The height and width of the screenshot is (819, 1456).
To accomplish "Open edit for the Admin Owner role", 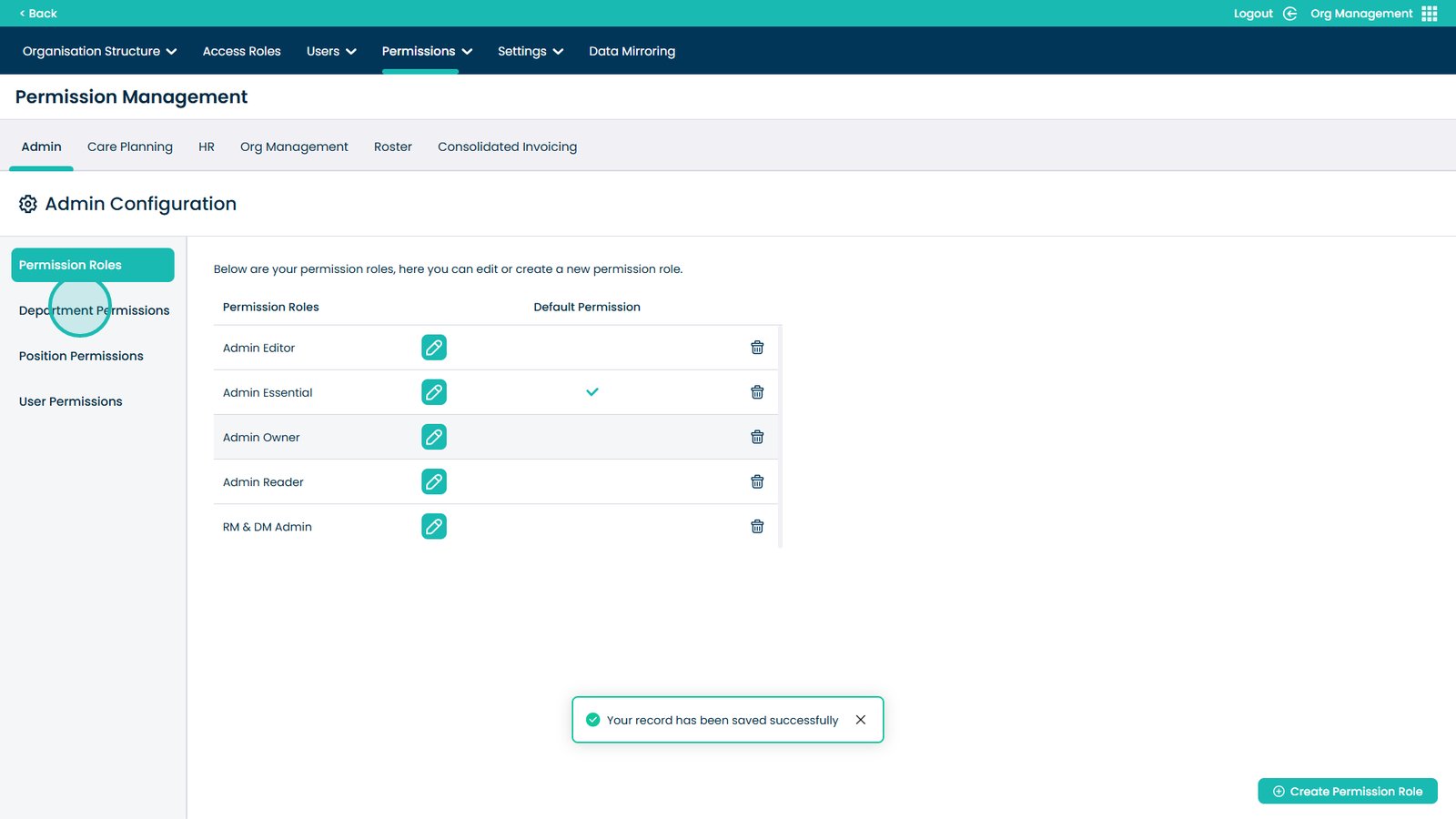I will pos(434,437).
